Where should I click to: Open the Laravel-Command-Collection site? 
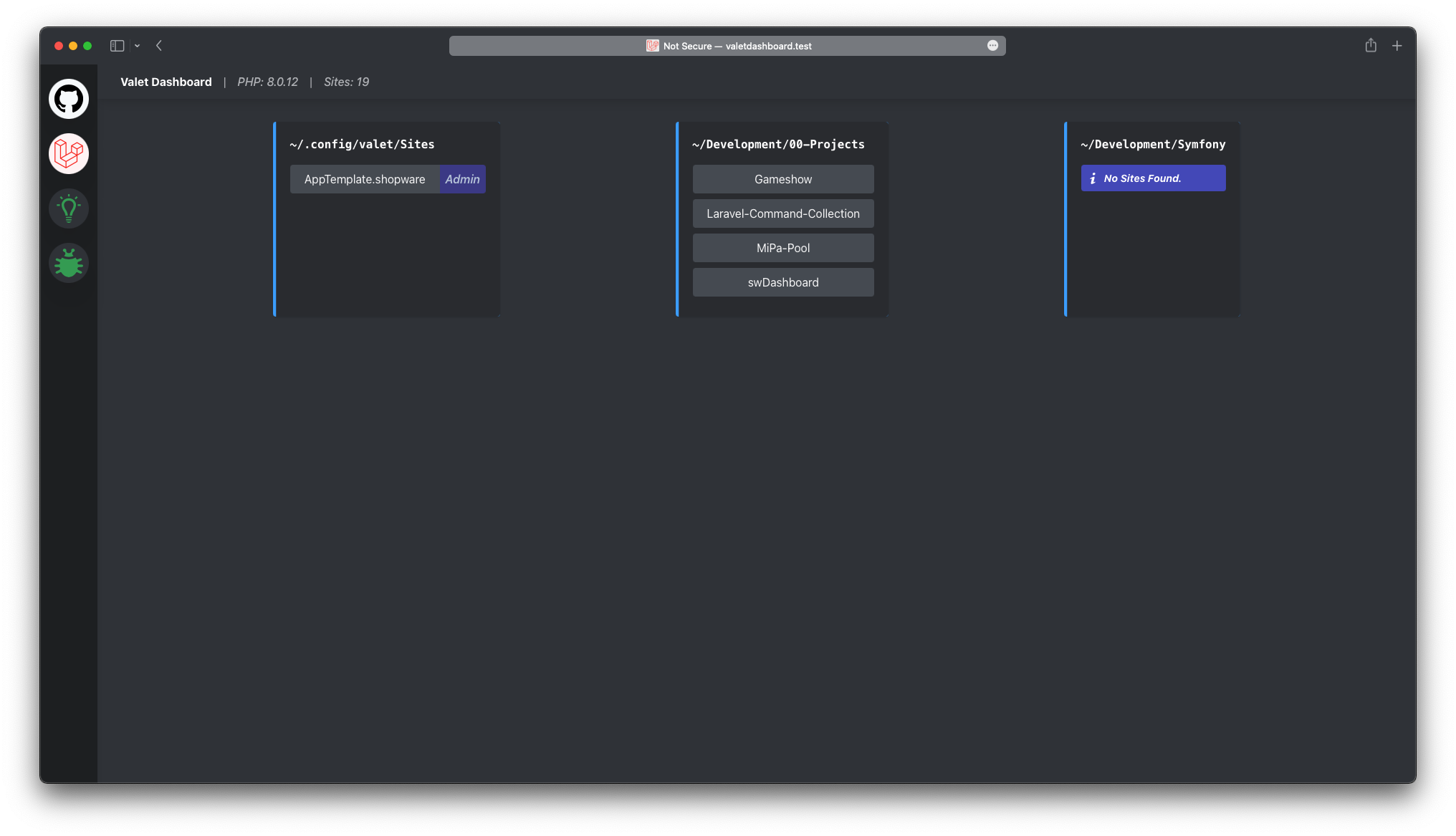782,213
